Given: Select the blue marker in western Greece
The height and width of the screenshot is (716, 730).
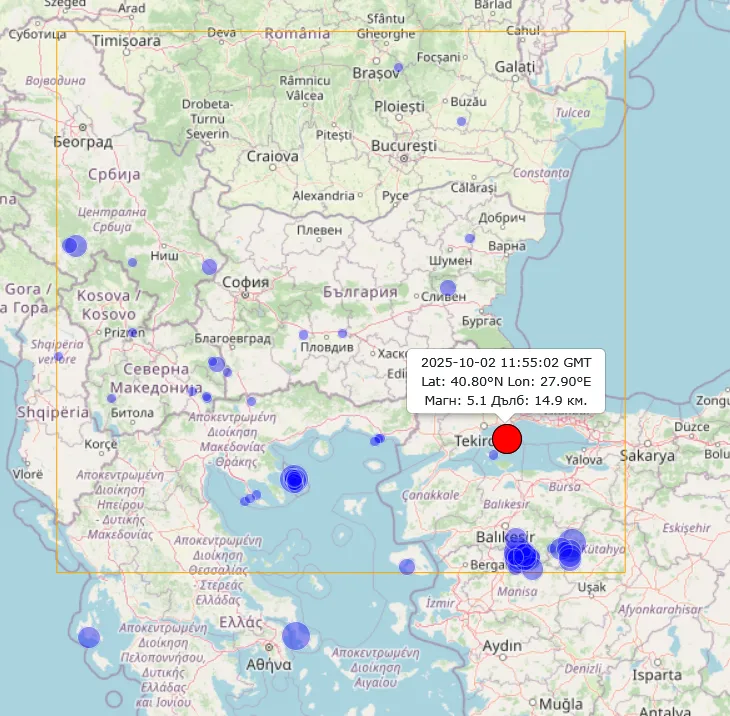Looking at the screenshot, I should tap(89, 637).
